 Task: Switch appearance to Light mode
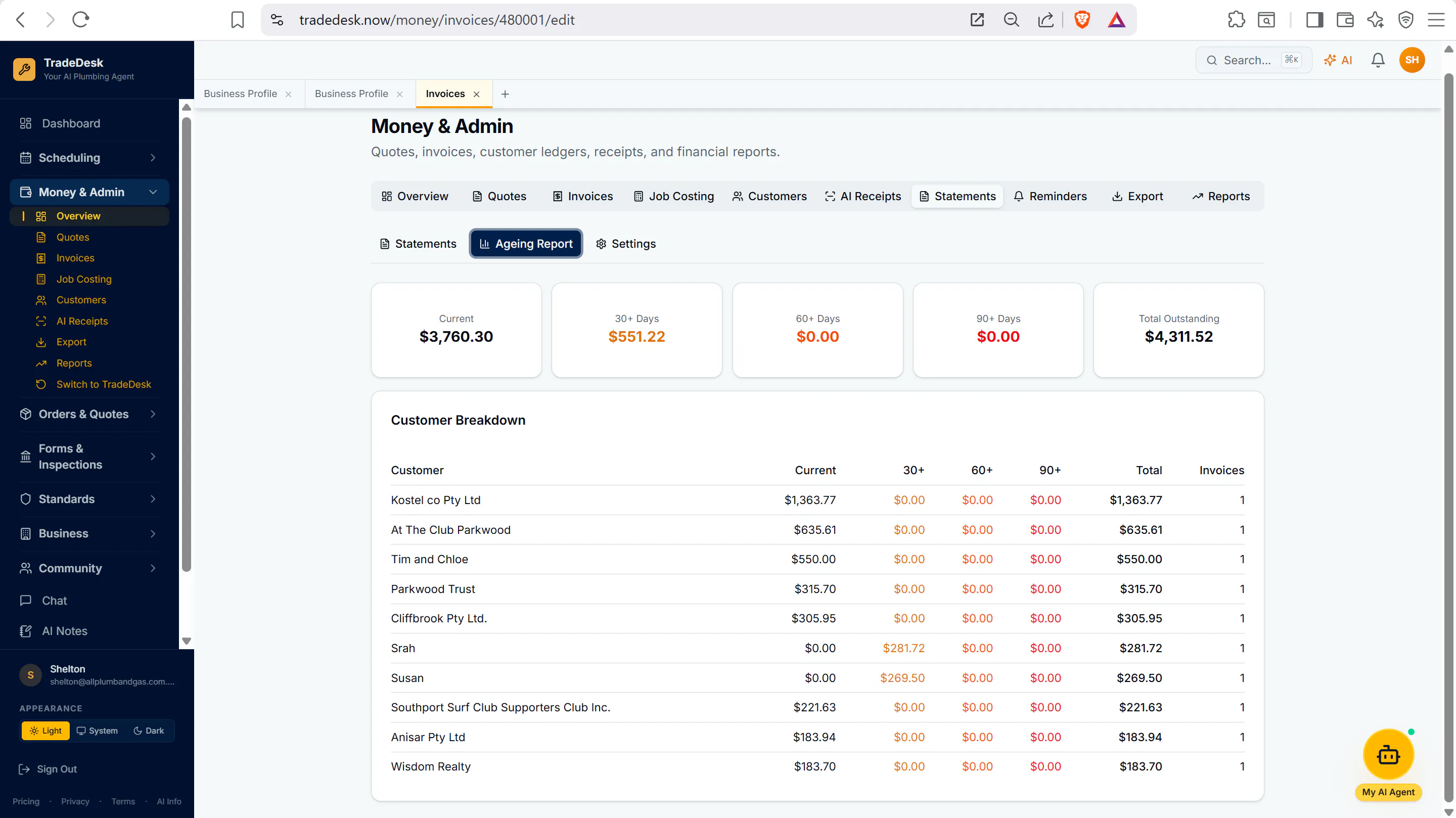coord(46,731)
